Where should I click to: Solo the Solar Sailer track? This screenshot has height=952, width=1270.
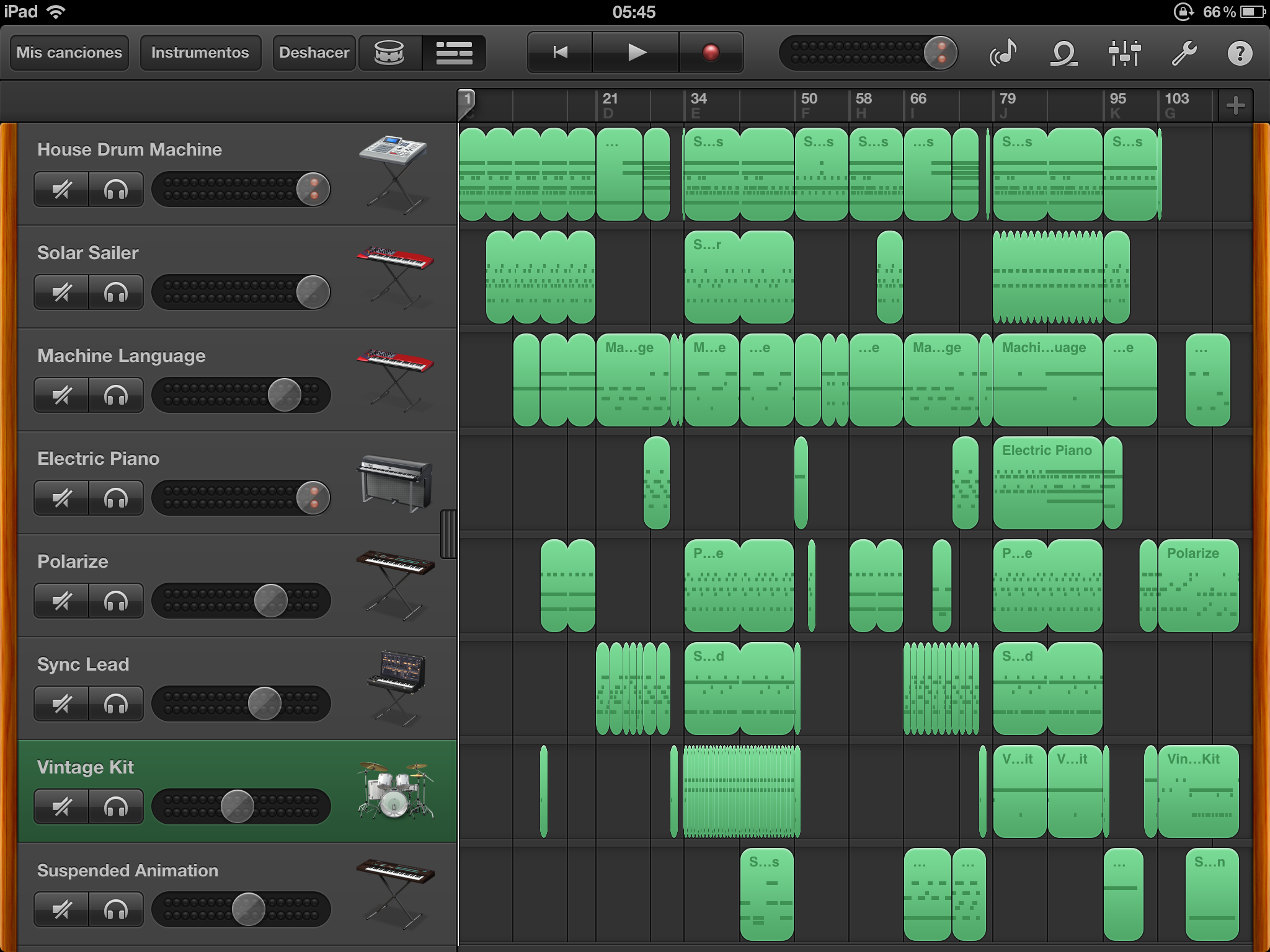(116, 292)
